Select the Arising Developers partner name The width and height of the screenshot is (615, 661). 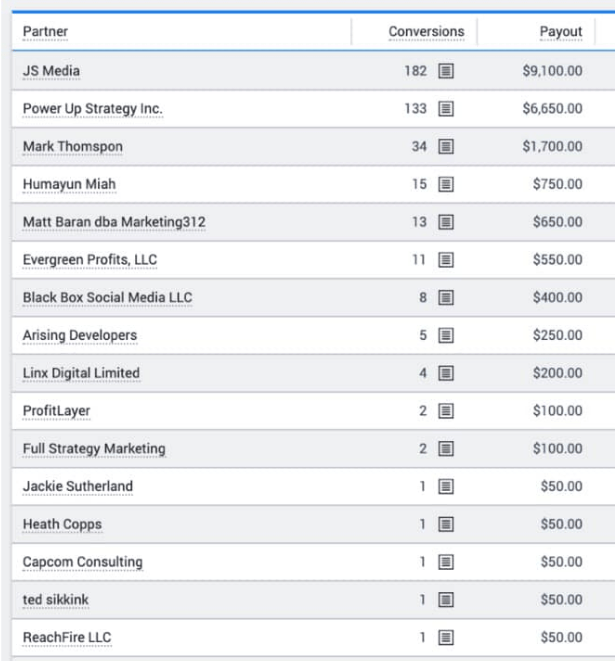tap(80, 335)
